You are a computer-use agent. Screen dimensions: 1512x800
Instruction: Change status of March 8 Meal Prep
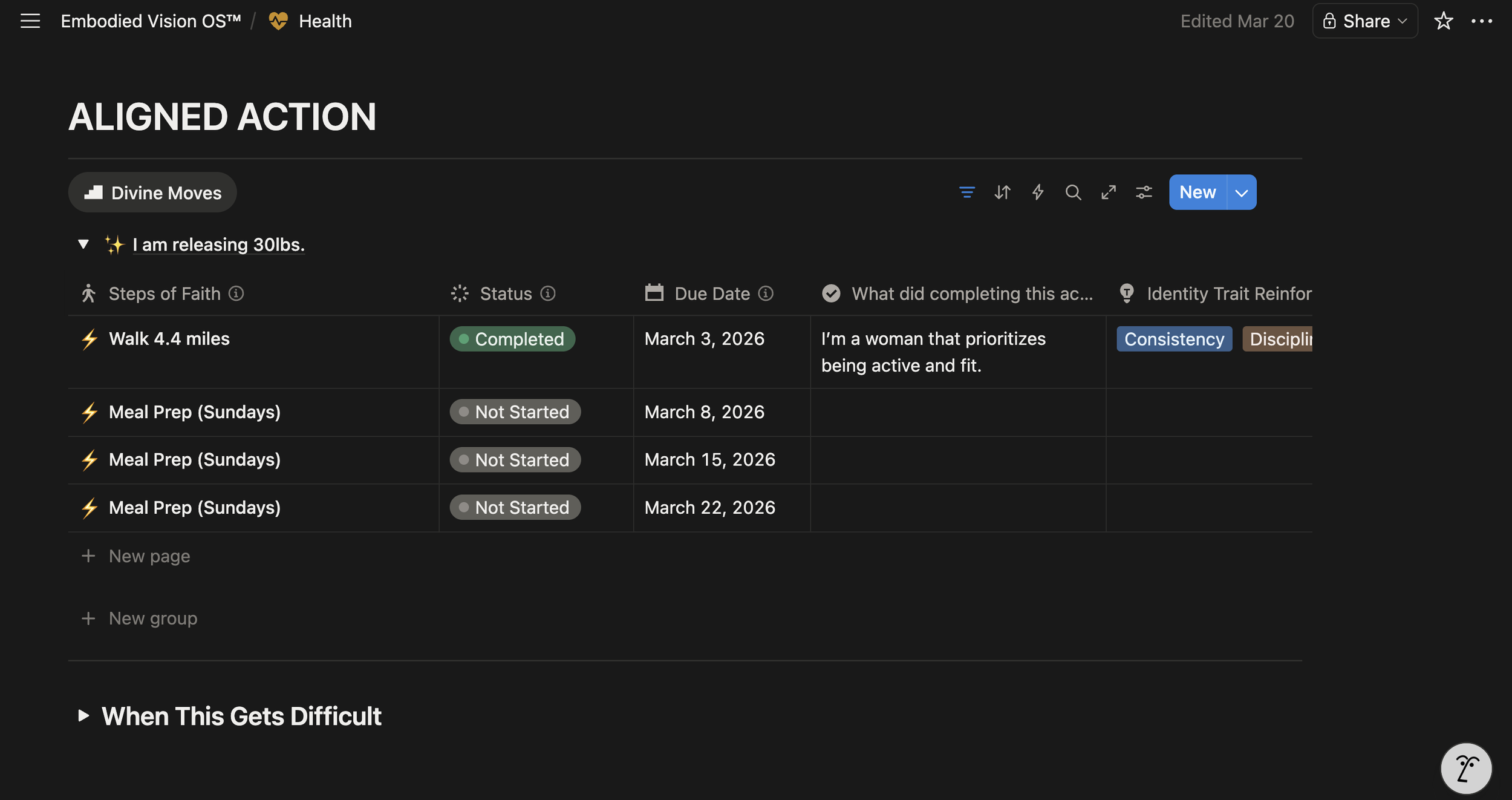(x=515, y=412)
